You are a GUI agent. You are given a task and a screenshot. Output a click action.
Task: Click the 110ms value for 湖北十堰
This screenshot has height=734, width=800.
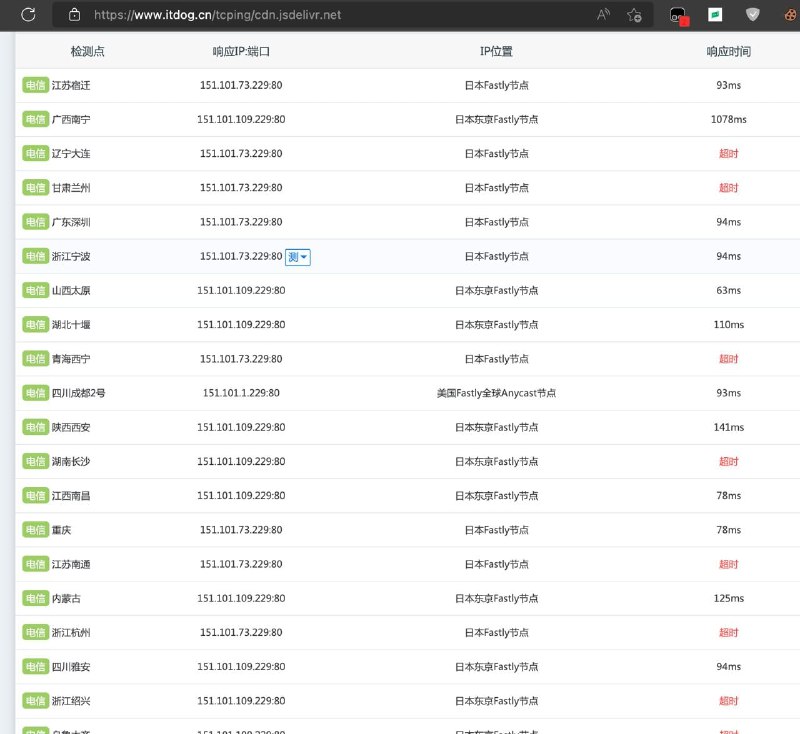[x=728, y=324]
